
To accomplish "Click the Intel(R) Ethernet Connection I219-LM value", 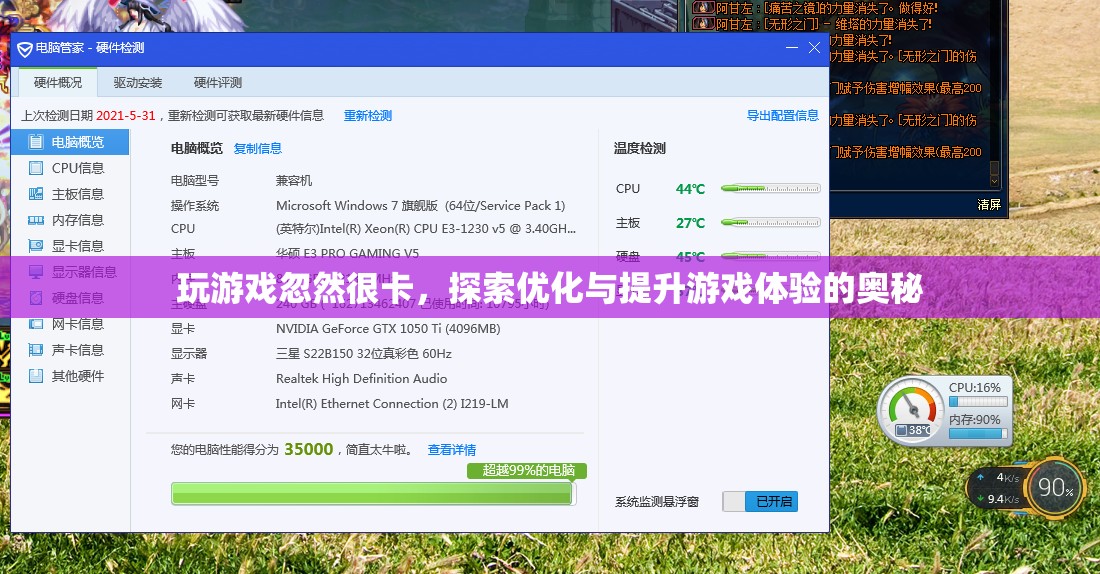I will pos(392,403).
